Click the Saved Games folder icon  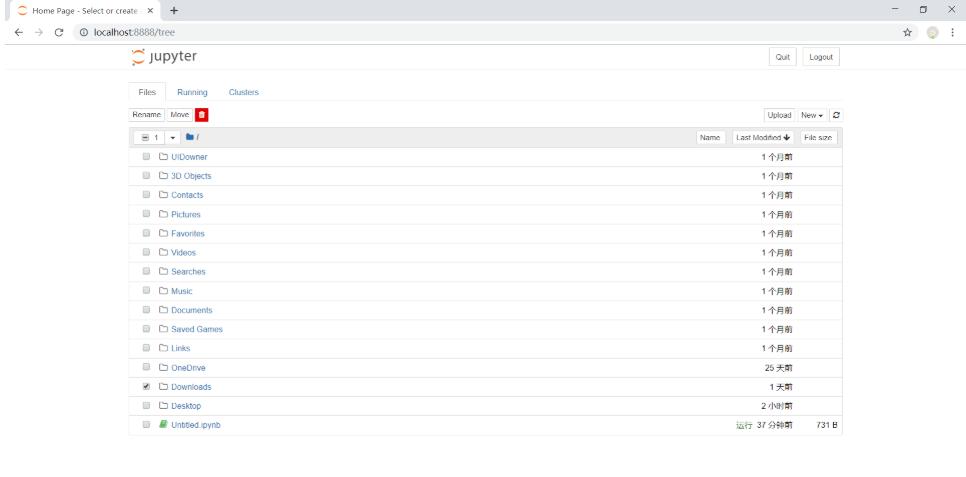(x=163, y=328)
